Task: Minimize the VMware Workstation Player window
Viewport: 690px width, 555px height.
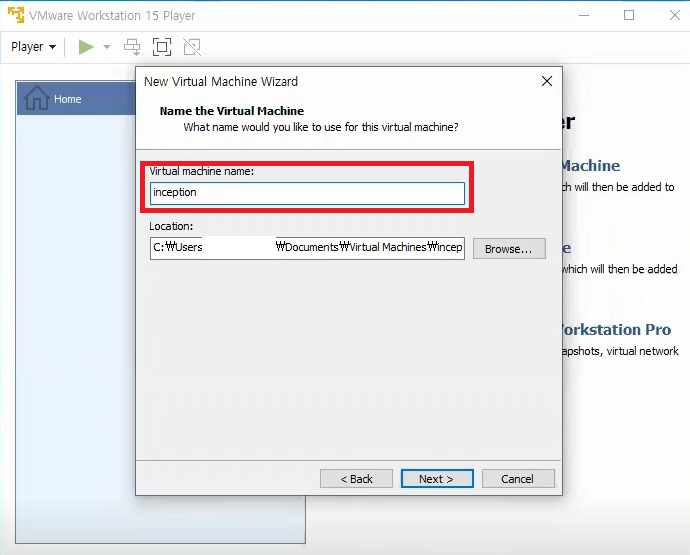Action: (584, 15)
